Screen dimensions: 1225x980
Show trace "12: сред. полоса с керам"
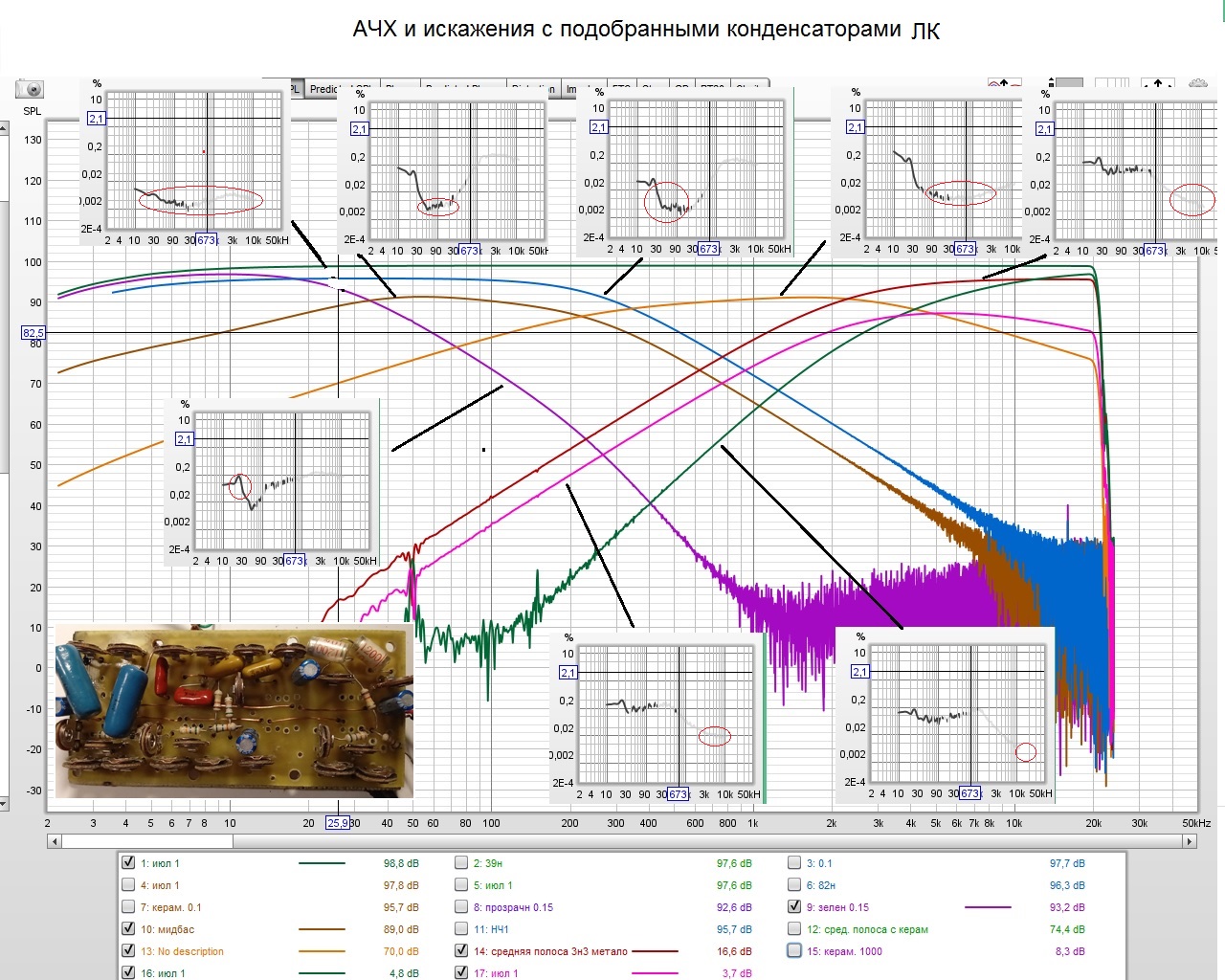click(794, 929)
